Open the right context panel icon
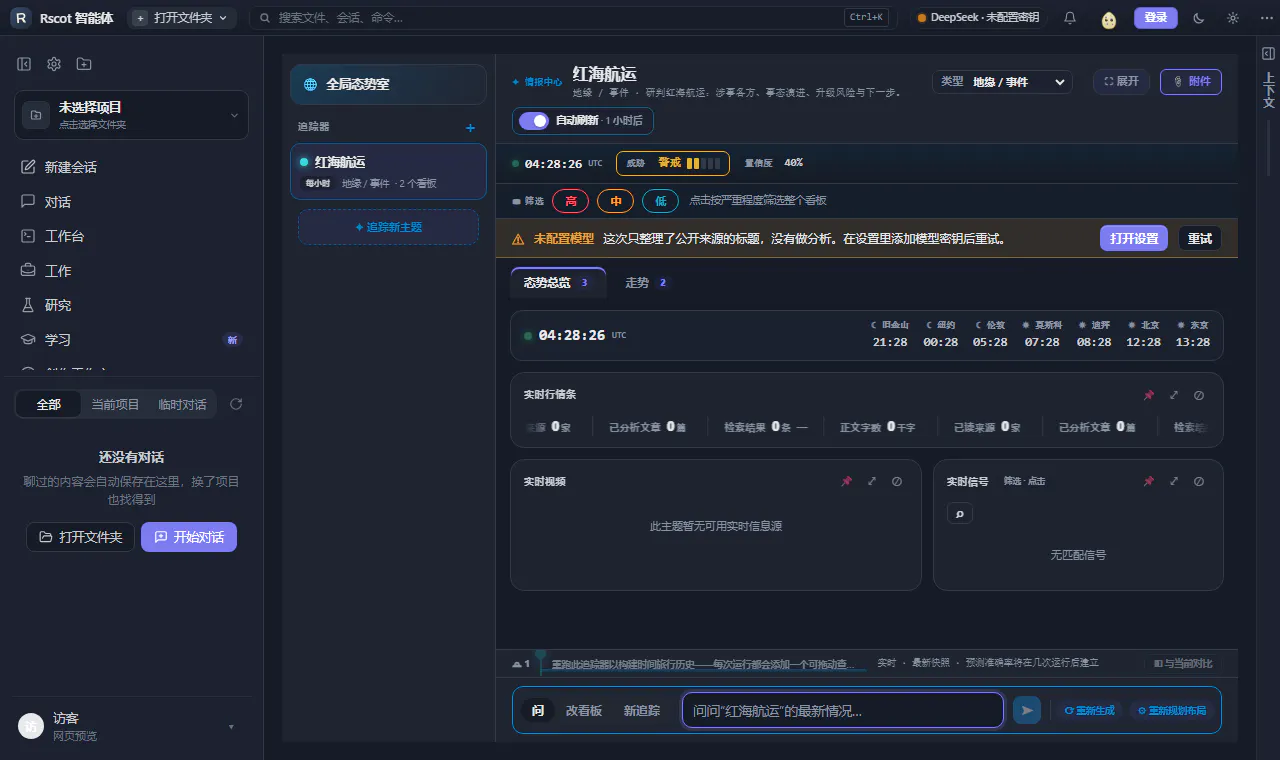1280x760 pixels. click(x=1268, y=54)
